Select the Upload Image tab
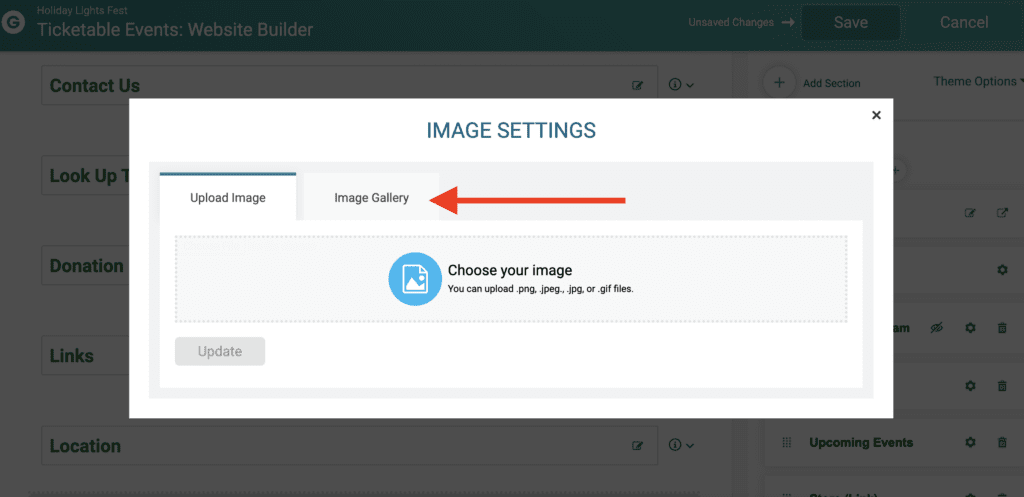 (x=227, y=198)
